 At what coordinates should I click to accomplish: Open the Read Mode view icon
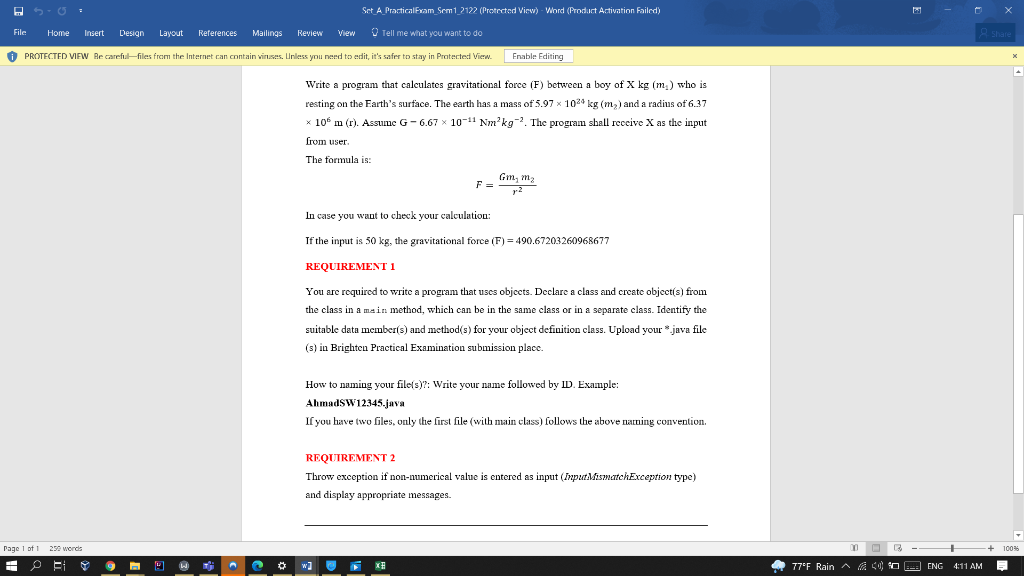[x=854, y=547]
